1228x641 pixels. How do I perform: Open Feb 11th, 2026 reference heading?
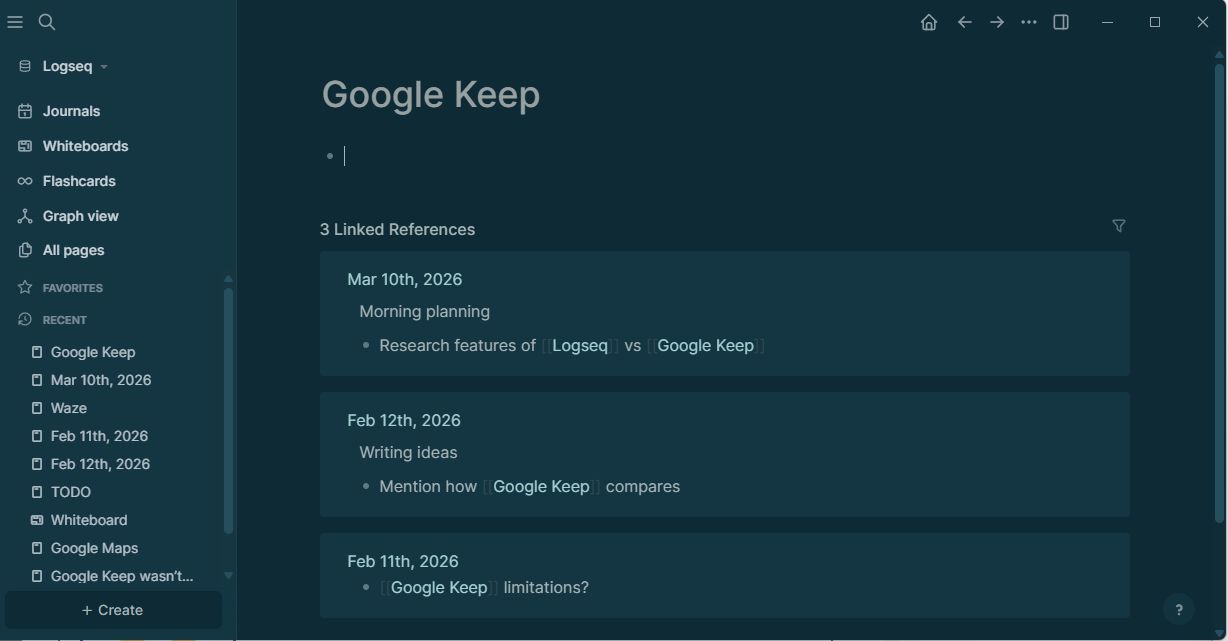[x=403, y=561]
